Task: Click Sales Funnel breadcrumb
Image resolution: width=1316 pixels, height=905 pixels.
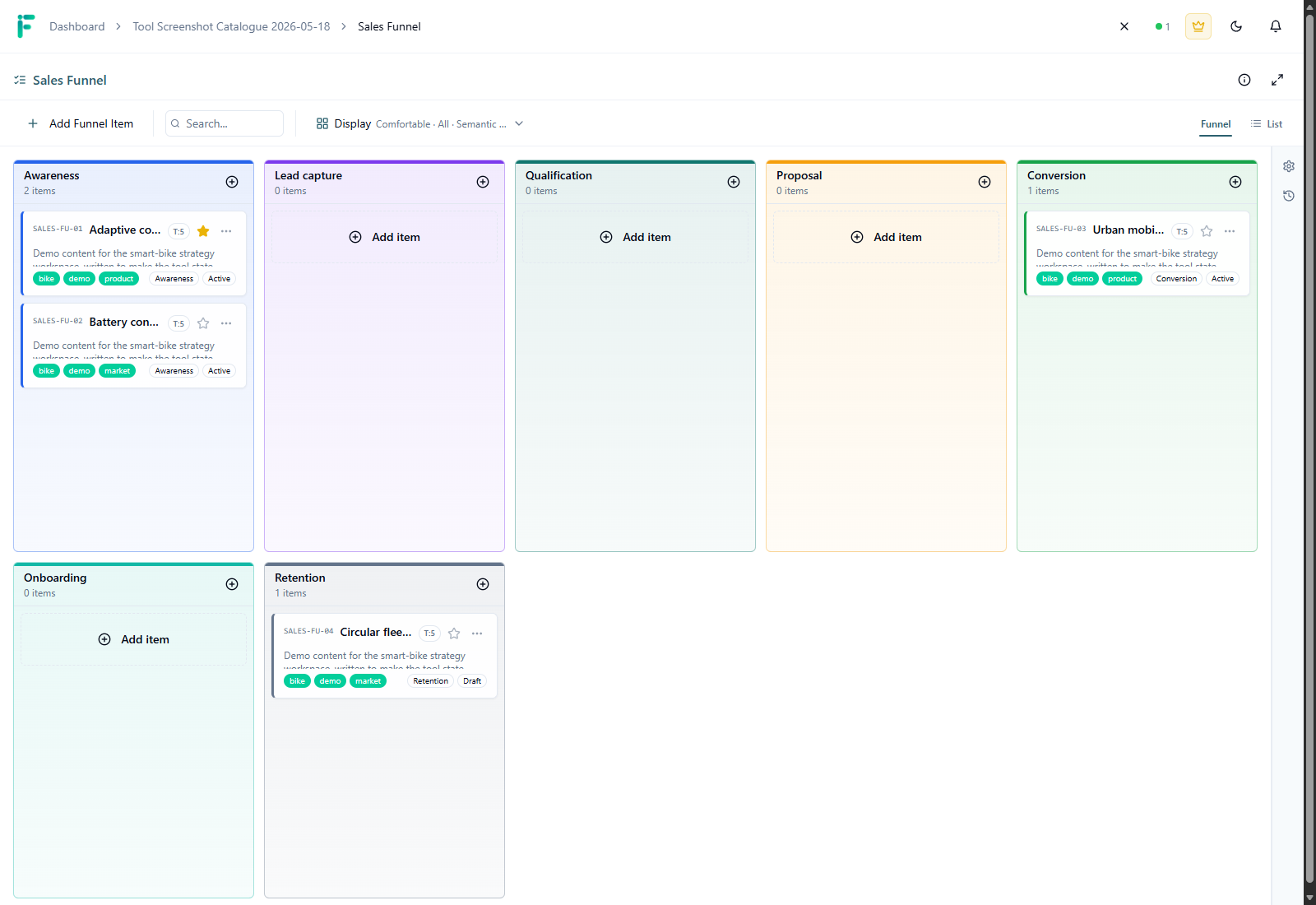Action: click(389, 26)
